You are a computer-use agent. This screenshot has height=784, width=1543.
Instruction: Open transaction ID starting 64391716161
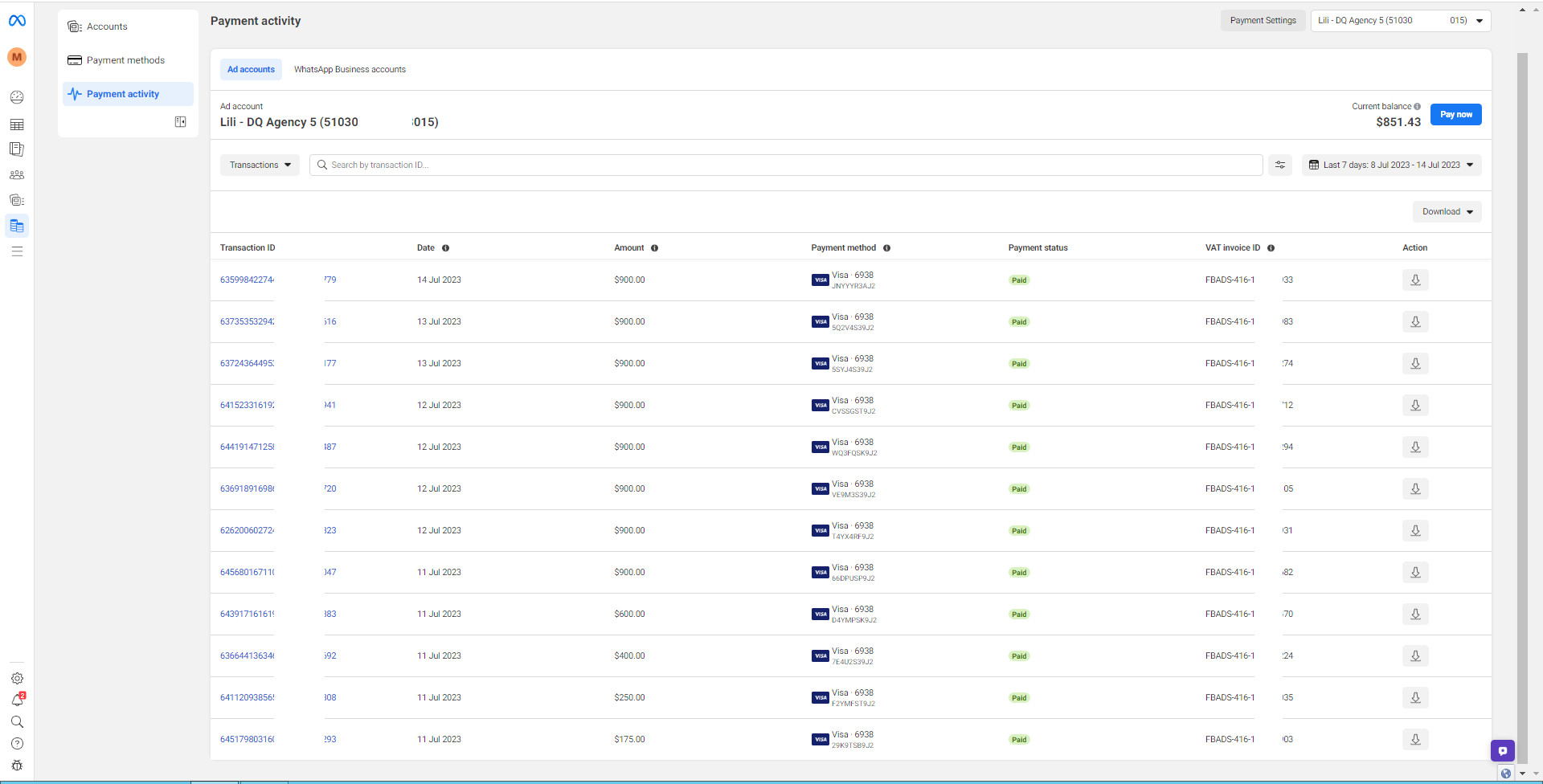point(278,615)
